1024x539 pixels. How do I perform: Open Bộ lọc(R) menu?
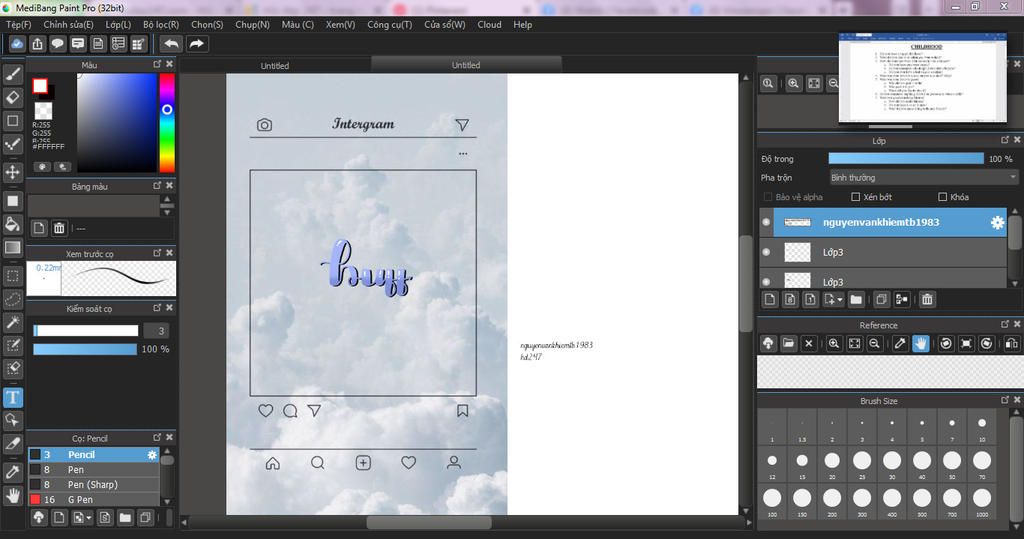coord(161,24)
